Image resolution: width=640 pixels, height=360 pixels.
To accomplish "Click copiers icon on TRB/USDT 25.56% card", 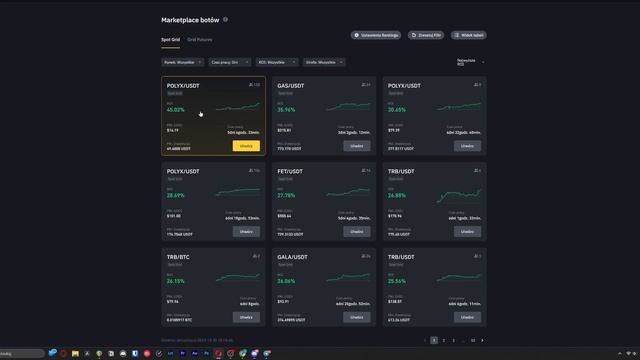I will 477,256.
